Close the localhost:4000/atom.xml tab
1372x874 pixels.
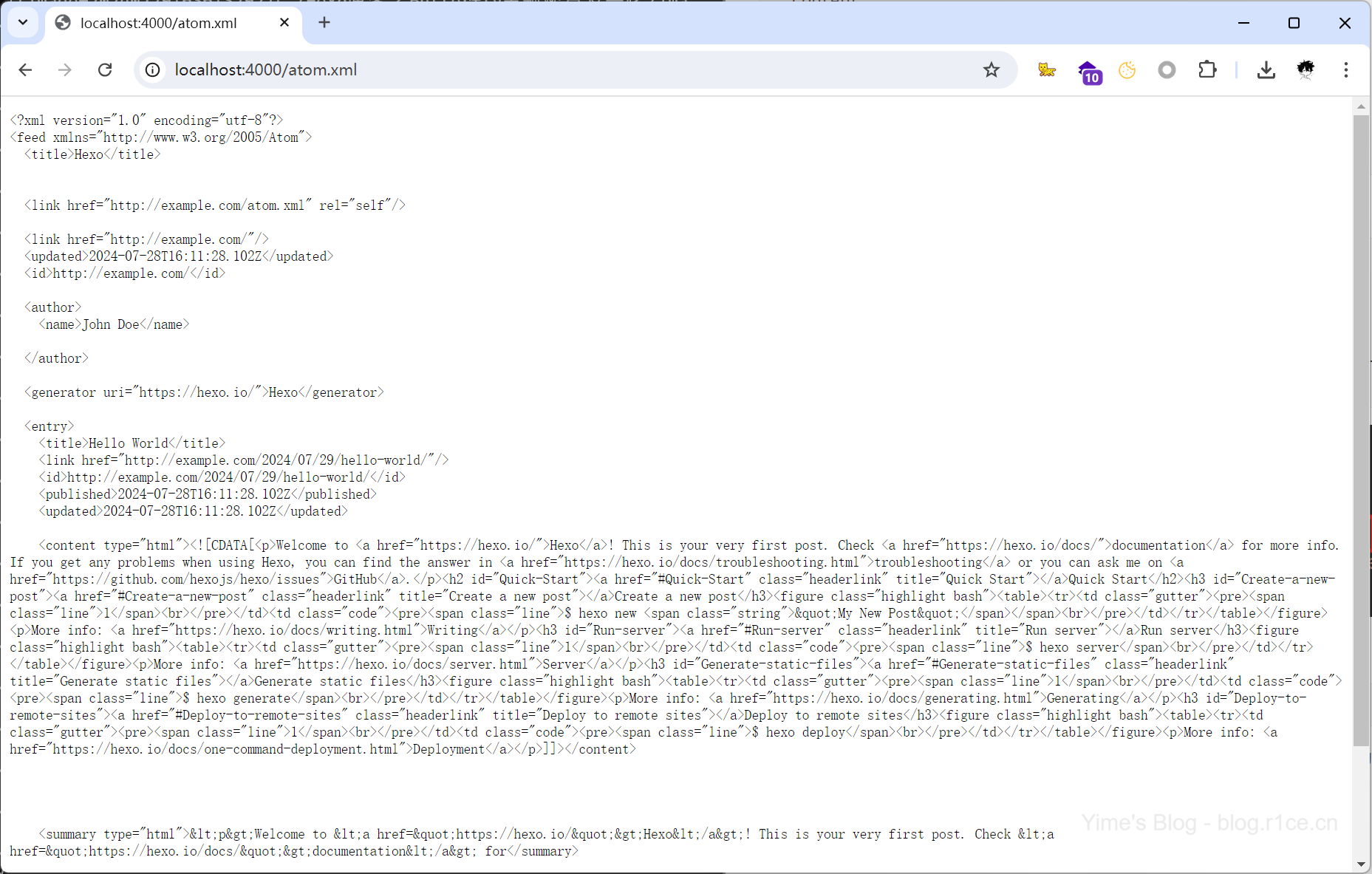(284, 23)
